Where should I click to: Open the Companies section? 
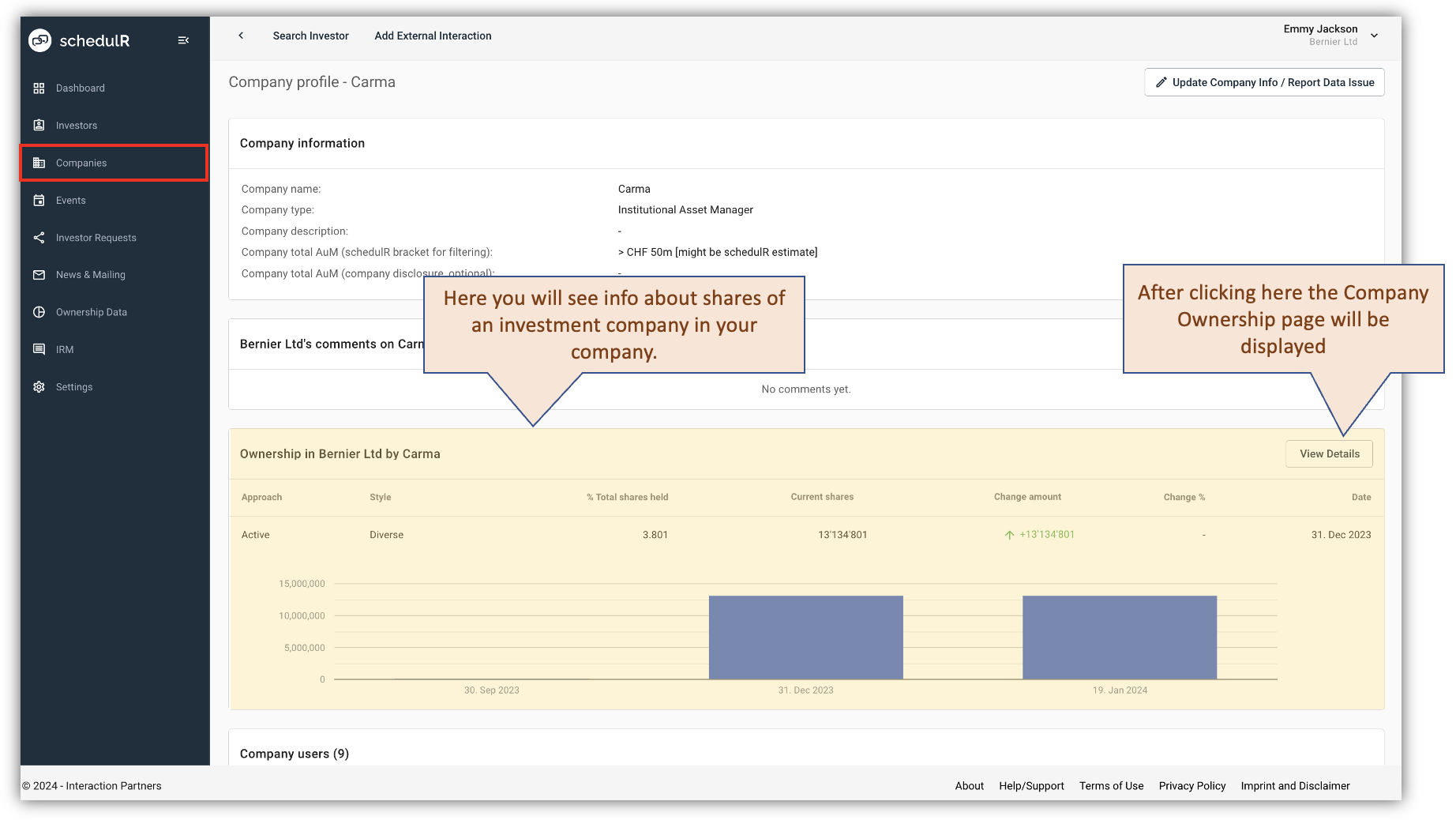(x=81, y=163)
